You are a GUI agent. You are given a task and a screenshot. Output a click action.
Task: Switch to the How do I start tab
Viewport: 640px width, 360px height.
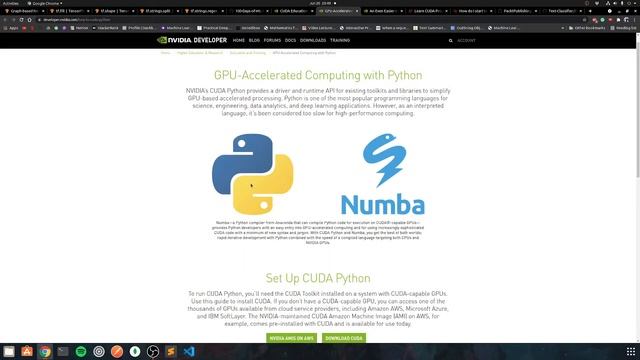(x=472, y=11)
